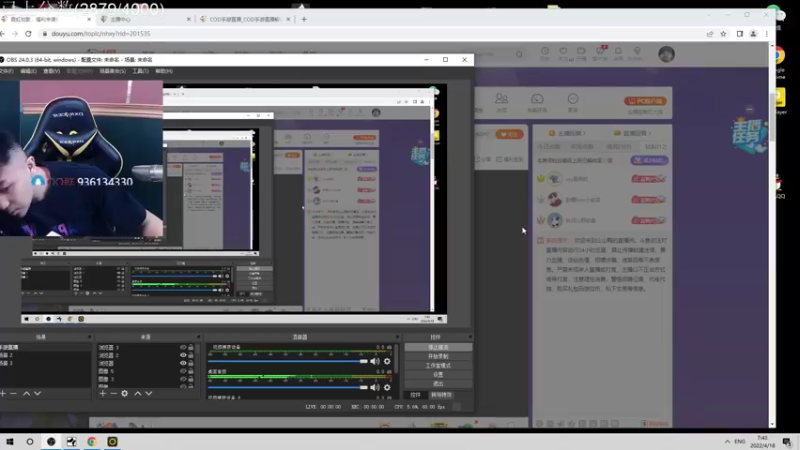Remove selected source with minus icon
Viewport: 800px width, 450px height.
pos(113,393)
